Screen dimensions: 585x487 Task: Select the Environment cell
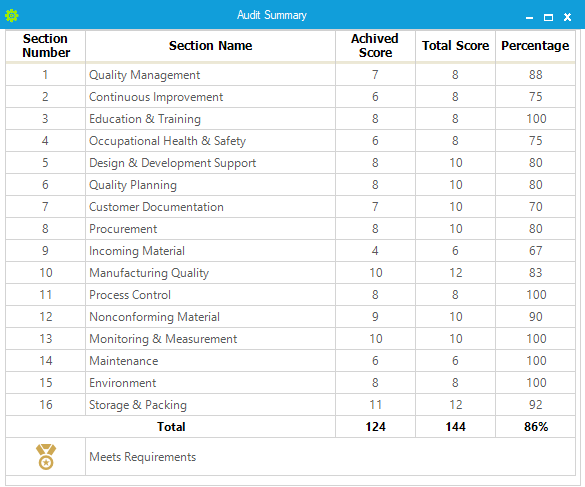(x=210, y=383)
